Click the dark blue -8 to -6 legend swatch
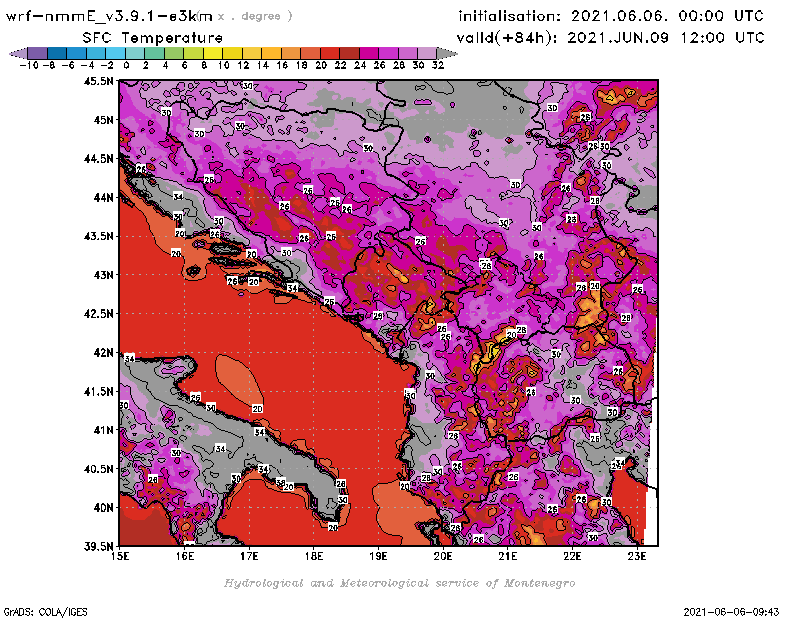This screenshot has height=618, width=800. point(57,53)
